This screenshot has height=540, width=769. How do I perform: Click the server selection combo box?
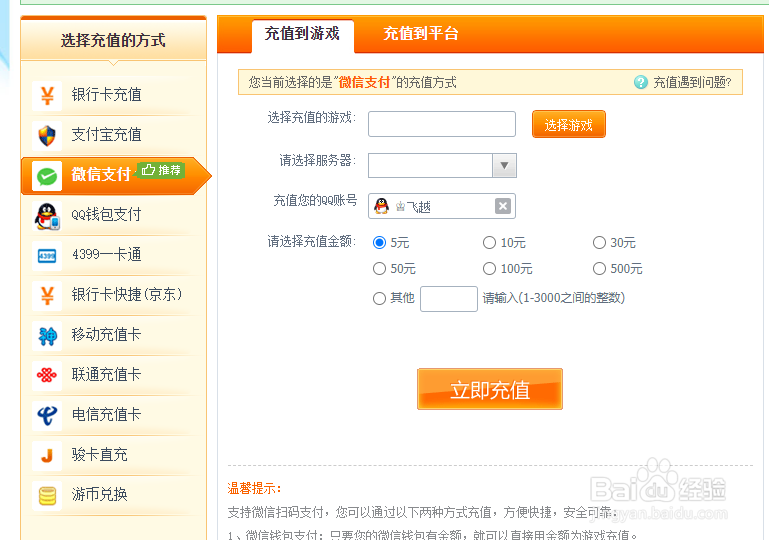(x=442, y=165)
